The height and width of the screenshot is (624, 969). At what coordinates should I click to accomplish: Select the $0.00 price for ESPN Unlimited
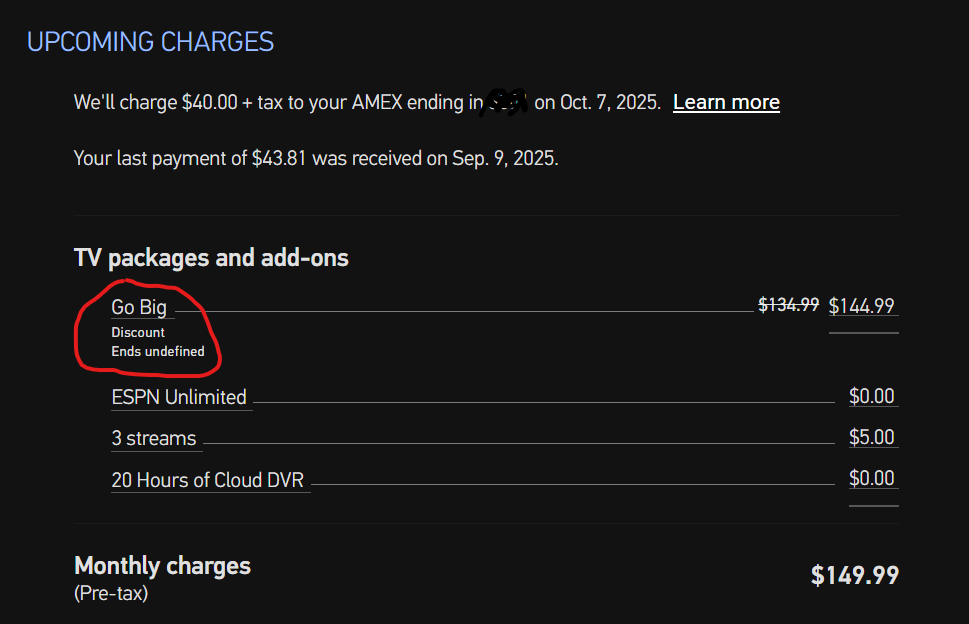click(x=872, y=397)
